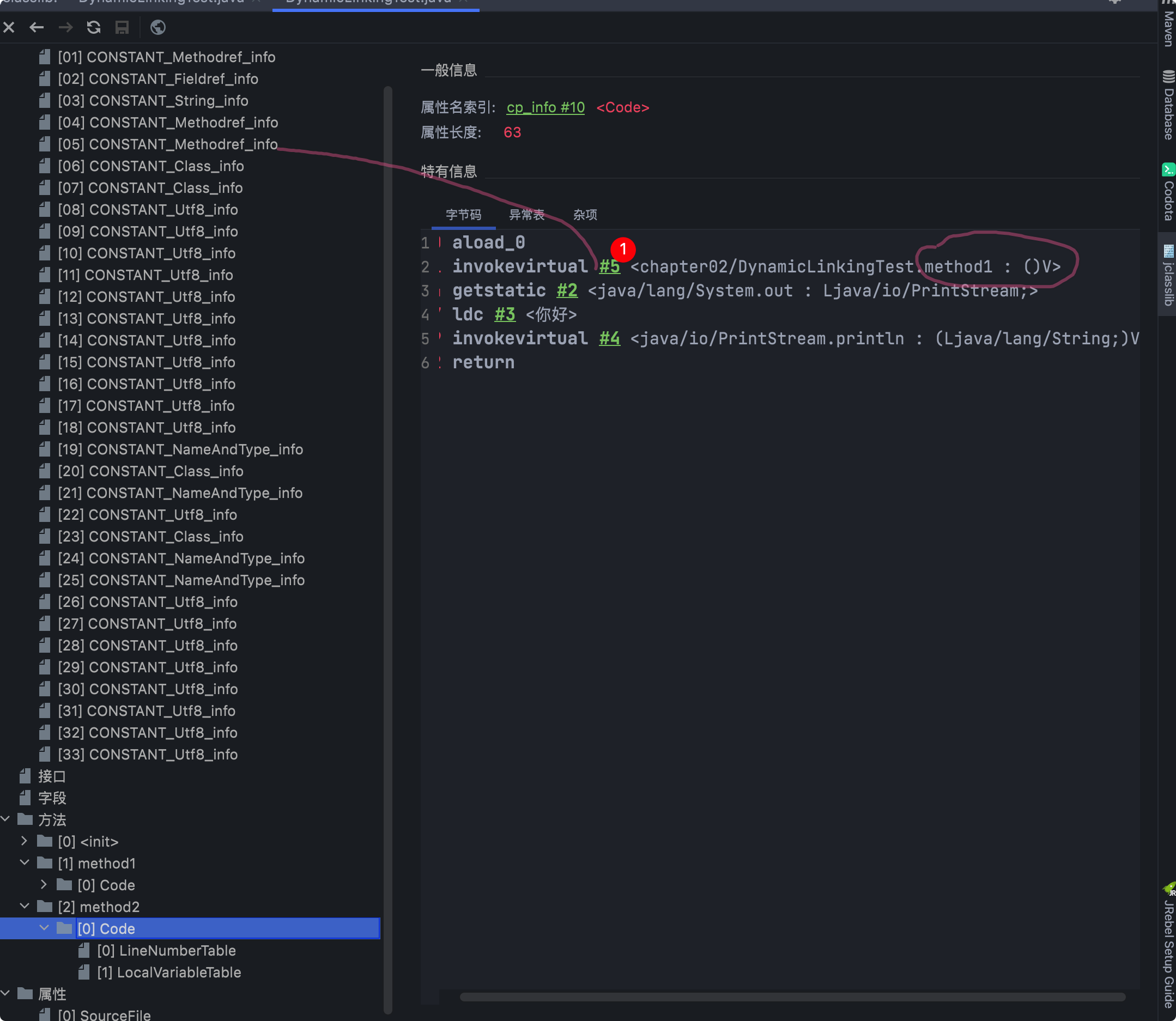Click the back arrow navigation icon
Viewport: 1176px width, 1021px height.
point(37,27)
